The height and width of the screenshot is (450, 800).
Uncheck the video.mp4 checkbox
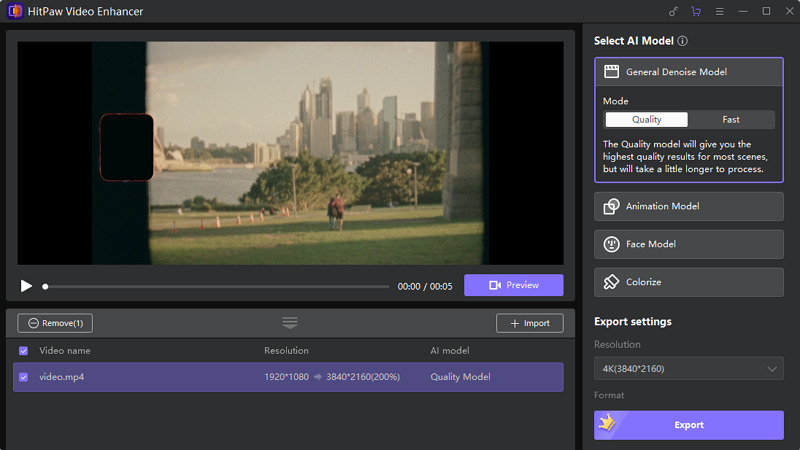[x=24, y=377]
